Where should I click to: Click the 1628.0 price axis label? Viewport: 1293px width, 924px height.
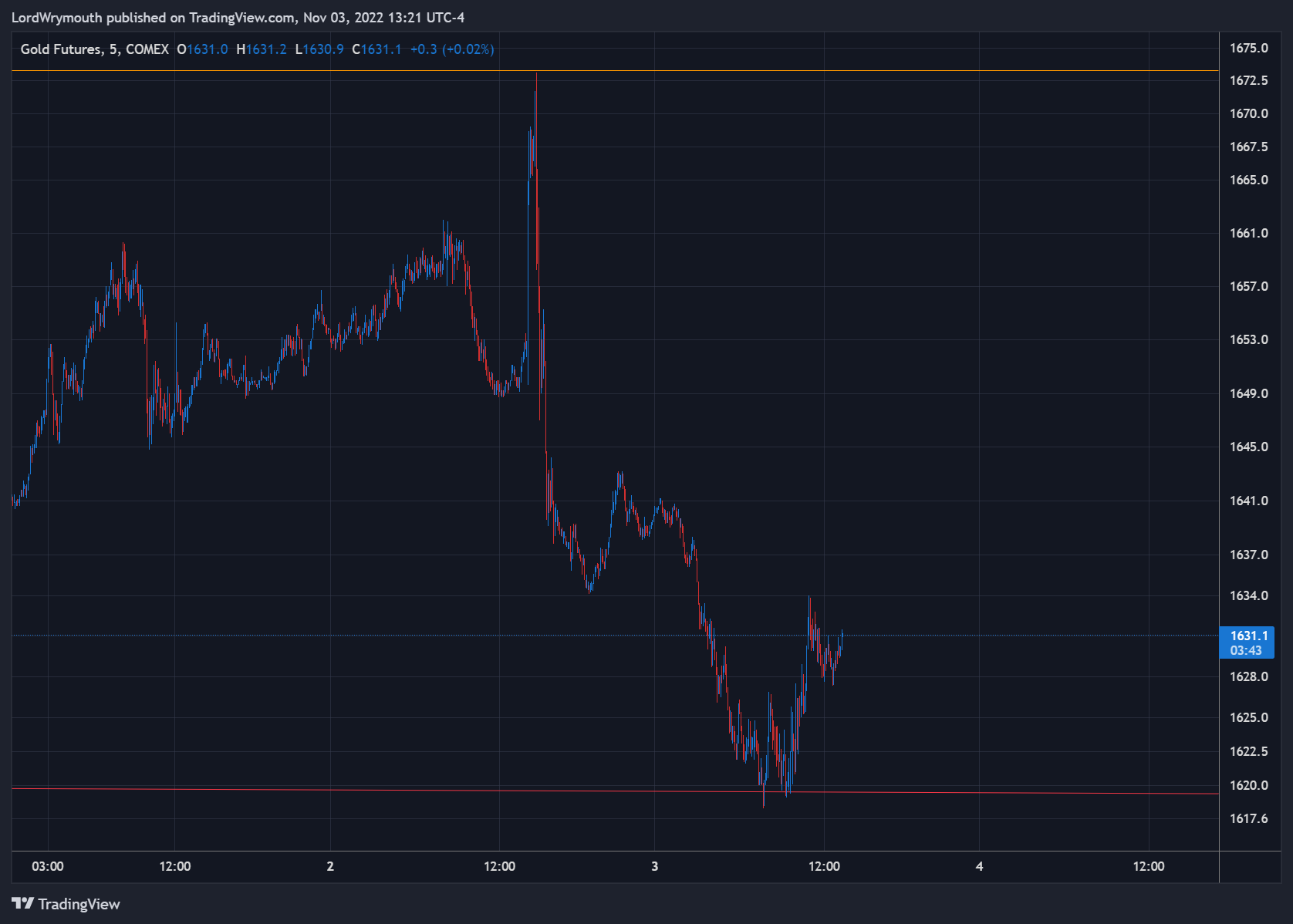tap(1248, 676)
